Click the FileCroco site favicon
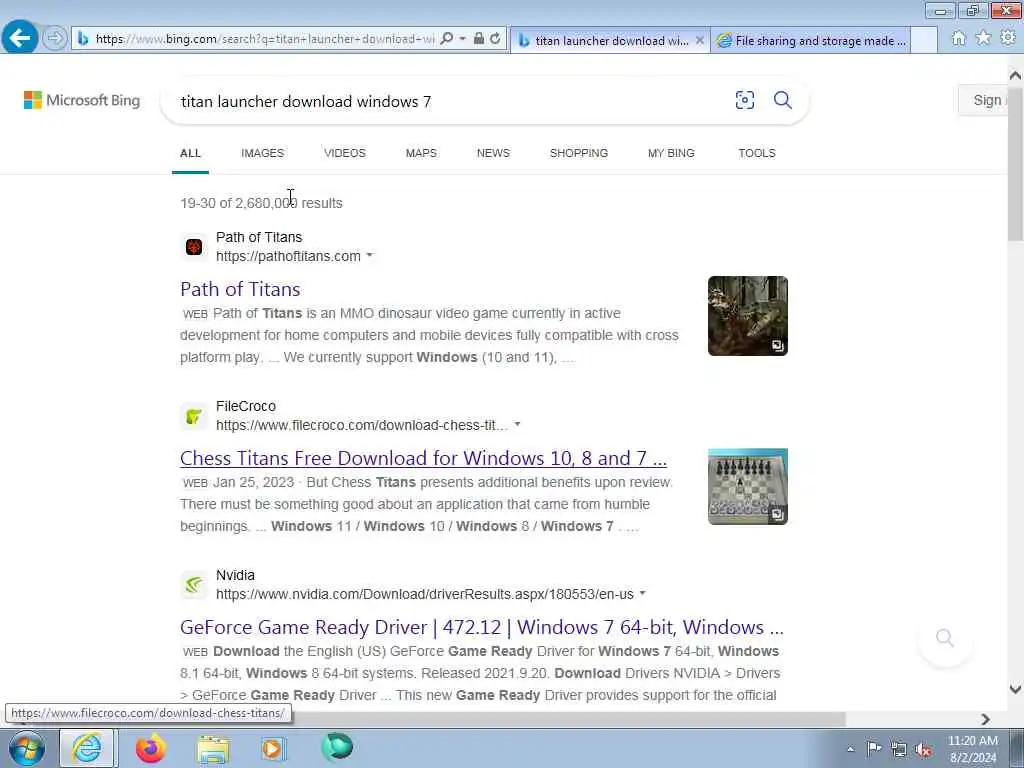Viewport: 1024px width, 768px height. (194, 416)
